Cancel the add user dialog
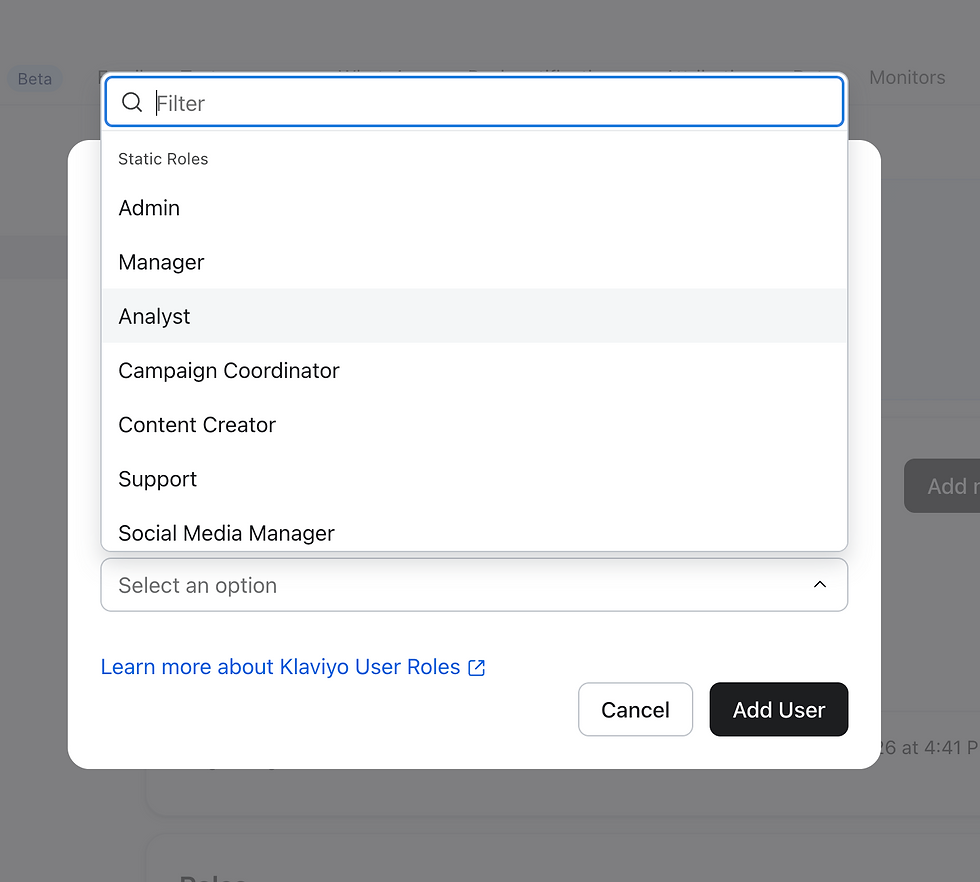The height and width of the screenshot is (882, 980). pyautogui.click(x=635, y=709)
